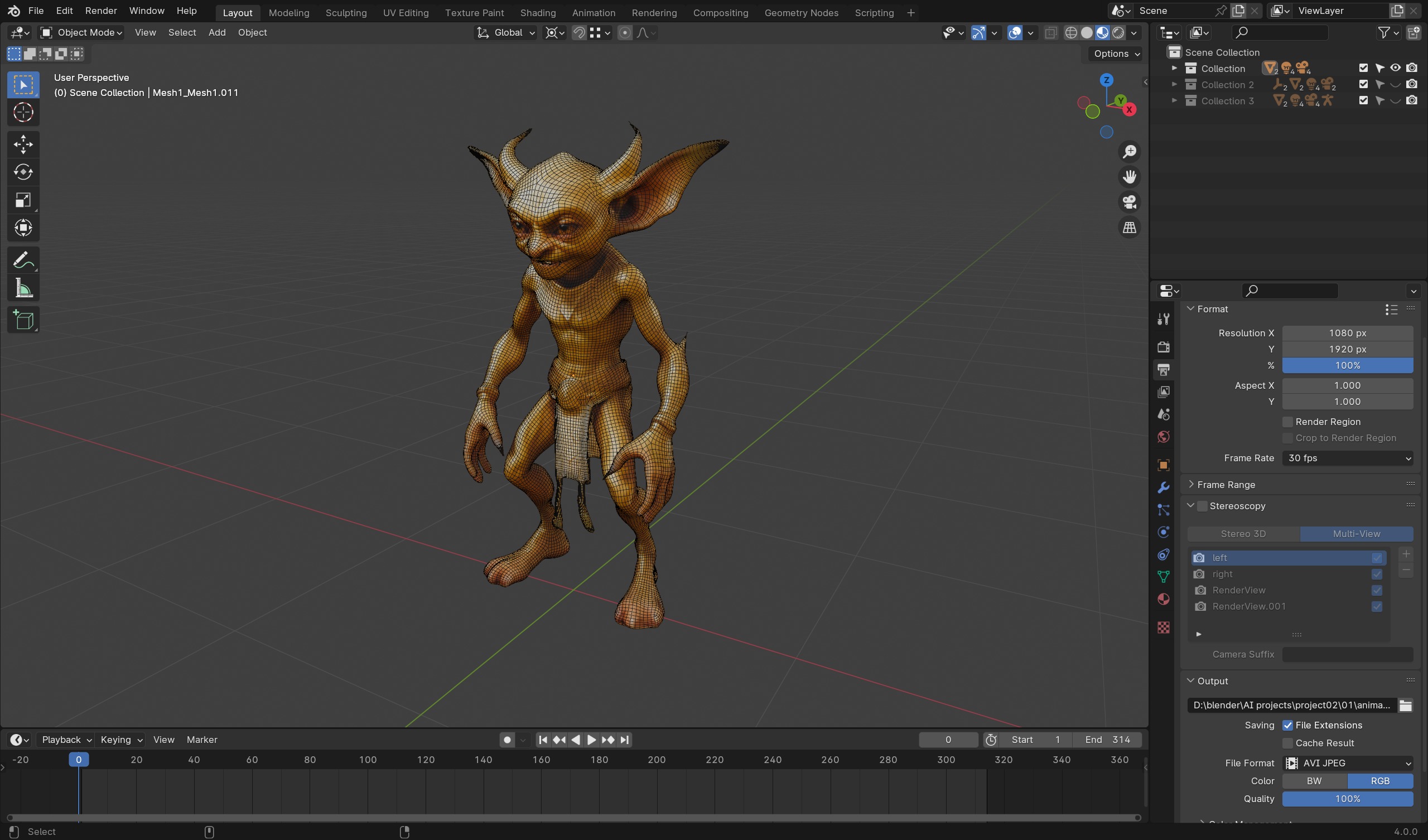Toggle the left view checkbox
This screenshot has width=1428, height=840.
1377,558
